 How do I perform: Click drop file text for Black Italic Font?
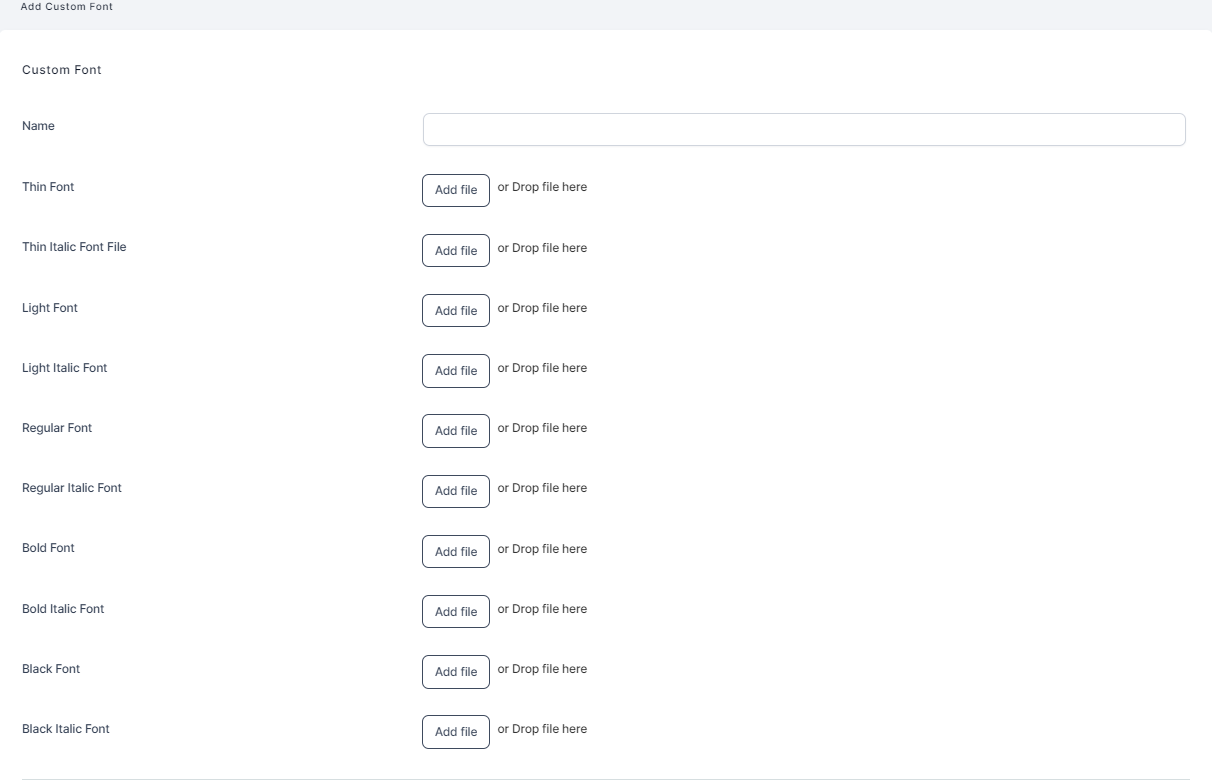click(x=542, y=729)
